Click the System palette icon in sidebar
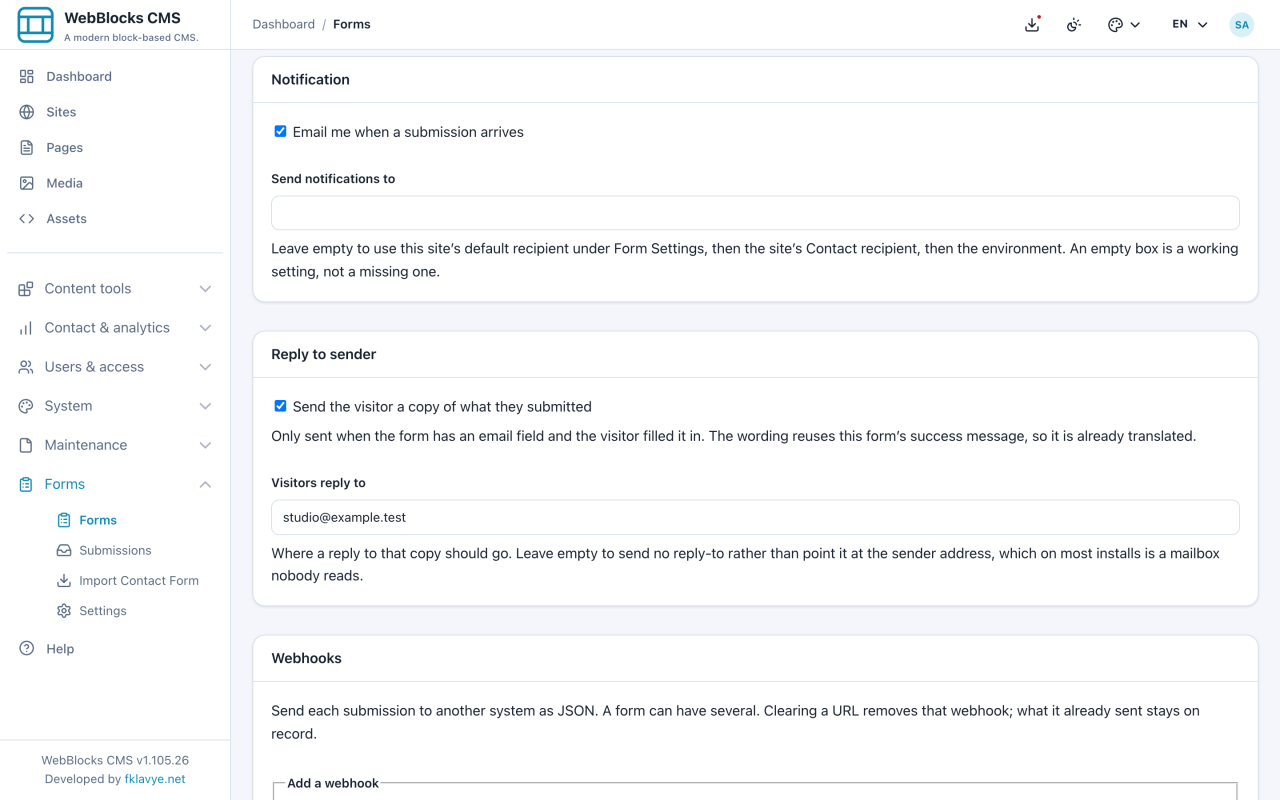 [26, 406]
